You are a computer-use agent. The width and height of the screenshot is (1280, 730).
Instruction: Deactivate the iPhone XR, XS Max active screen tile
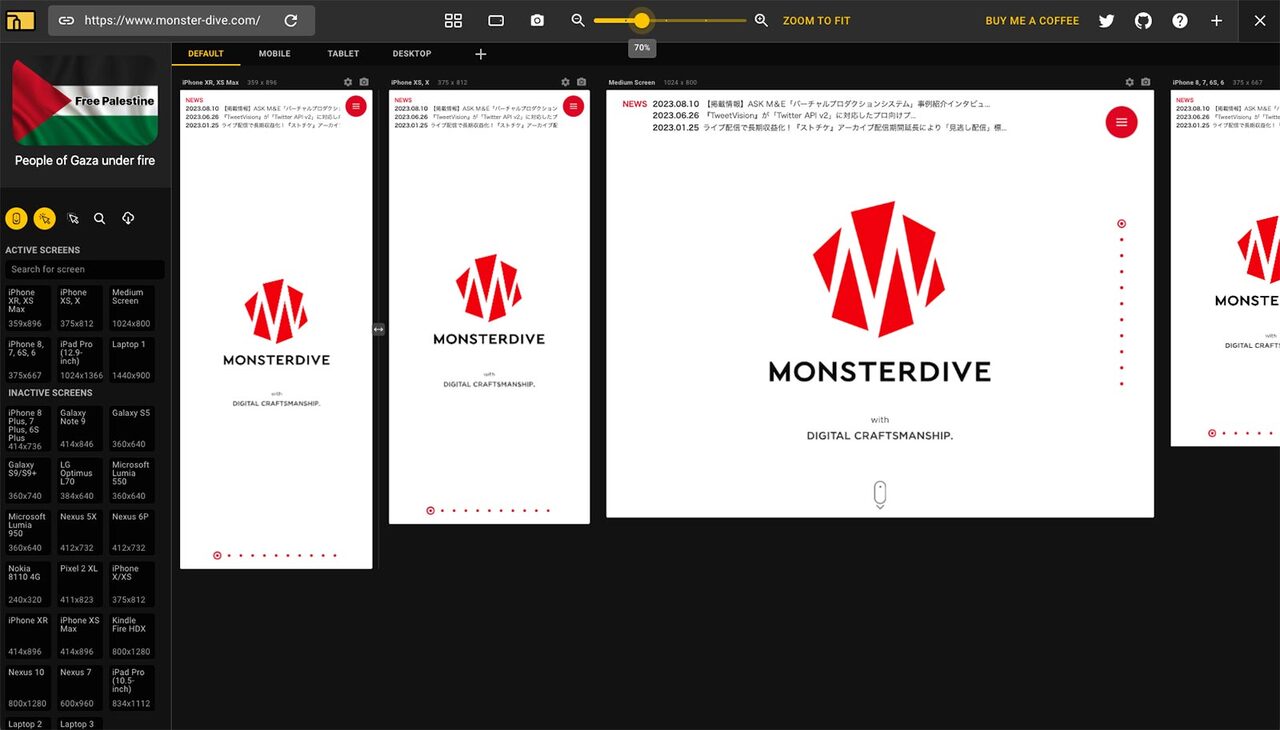28,308
